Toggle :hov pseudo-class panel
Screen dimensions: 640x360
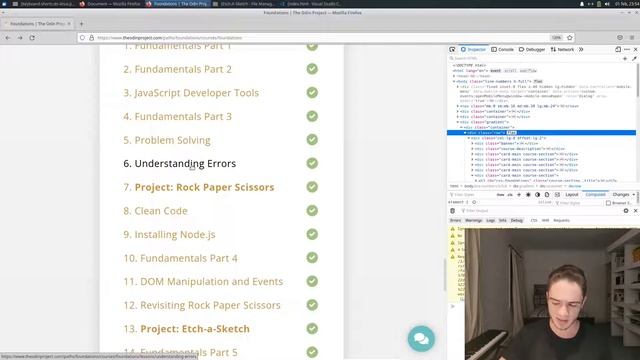click(500, 195)
